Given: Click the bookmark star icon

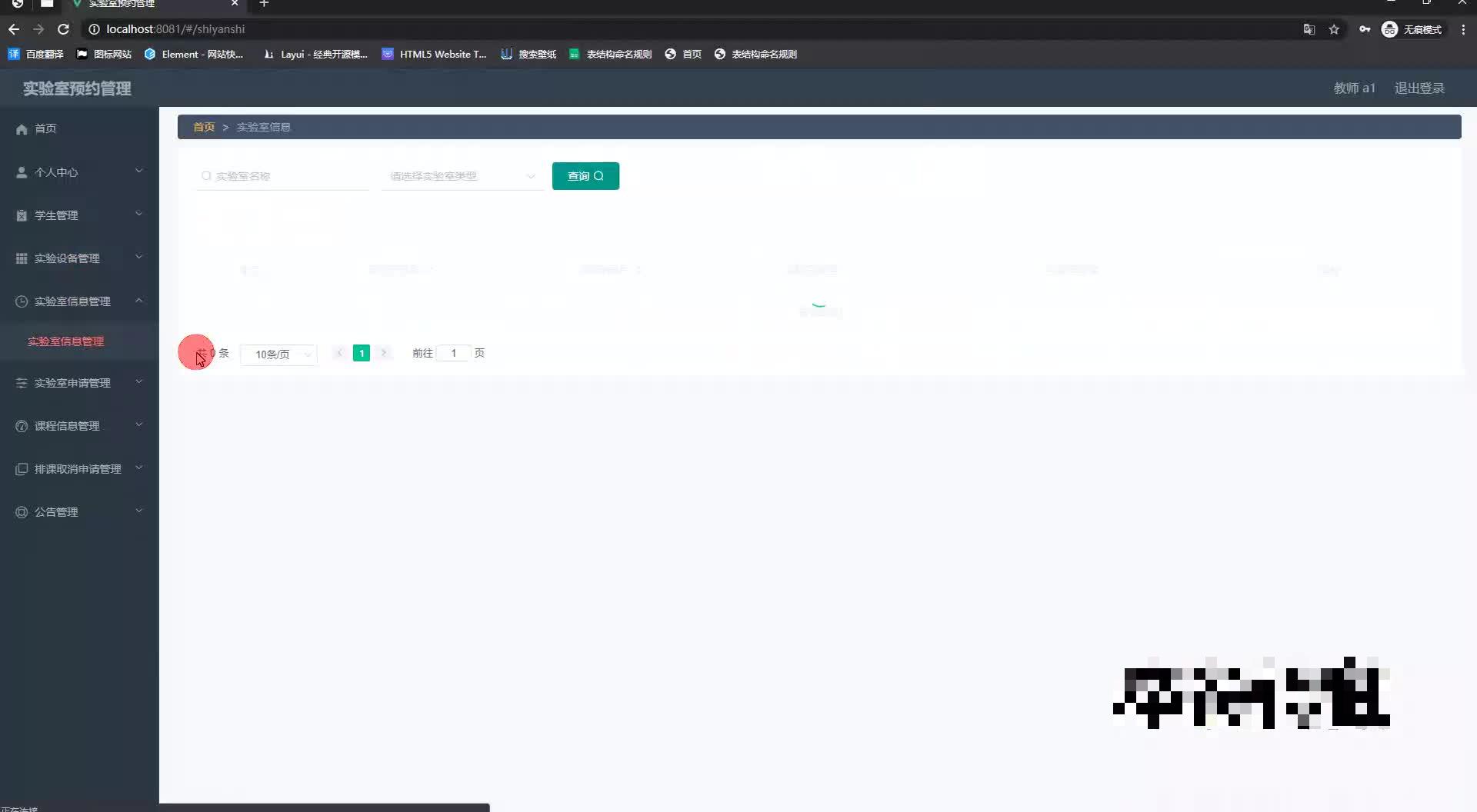Looking at the screenshot, I should [1335, 29].
